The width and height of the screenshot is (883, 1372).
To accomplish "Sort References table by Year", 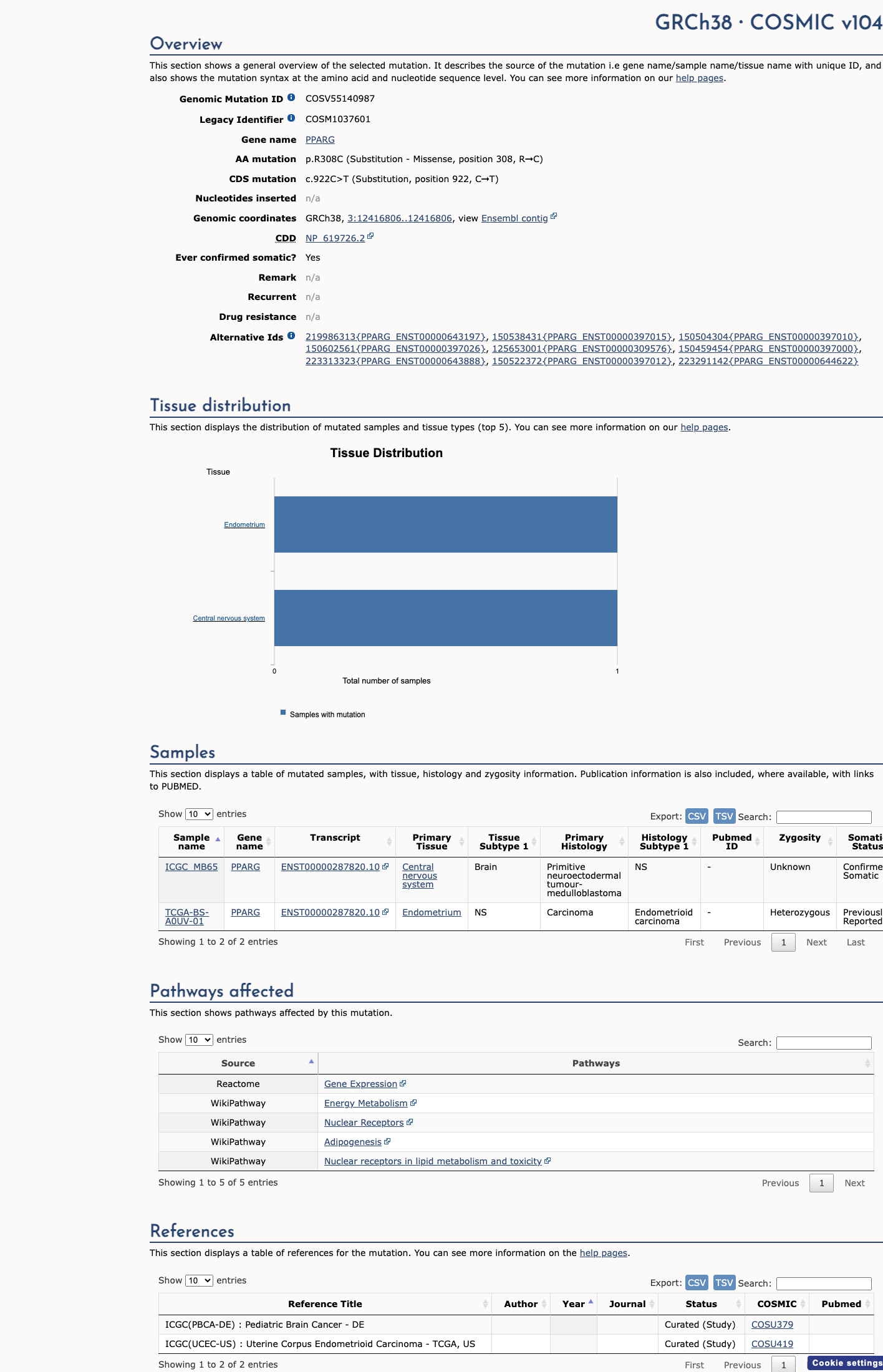I will click(x=574, y=1304).
